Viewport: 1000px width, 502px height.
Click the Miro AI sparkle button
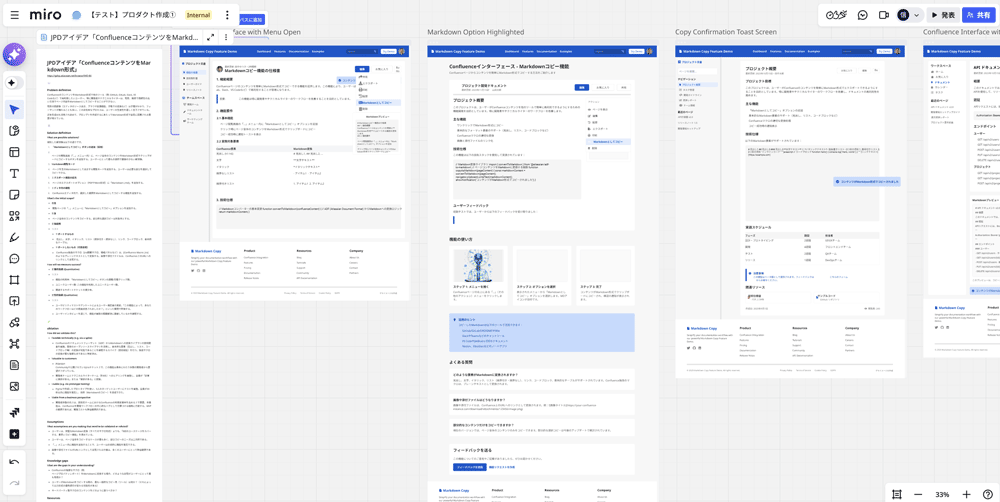click(14, 54)
